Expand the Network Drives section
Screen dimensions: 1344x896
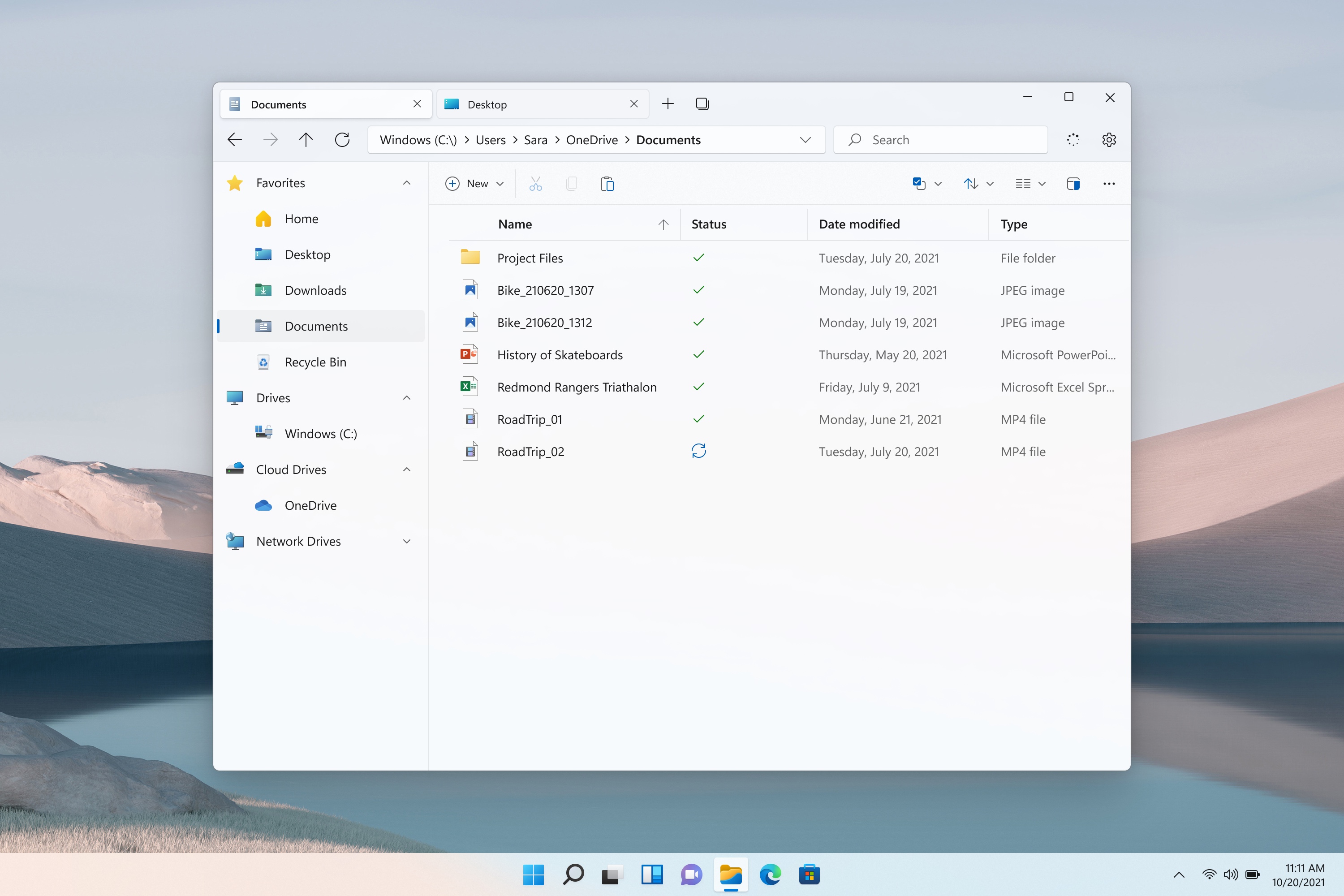point(407,541)
